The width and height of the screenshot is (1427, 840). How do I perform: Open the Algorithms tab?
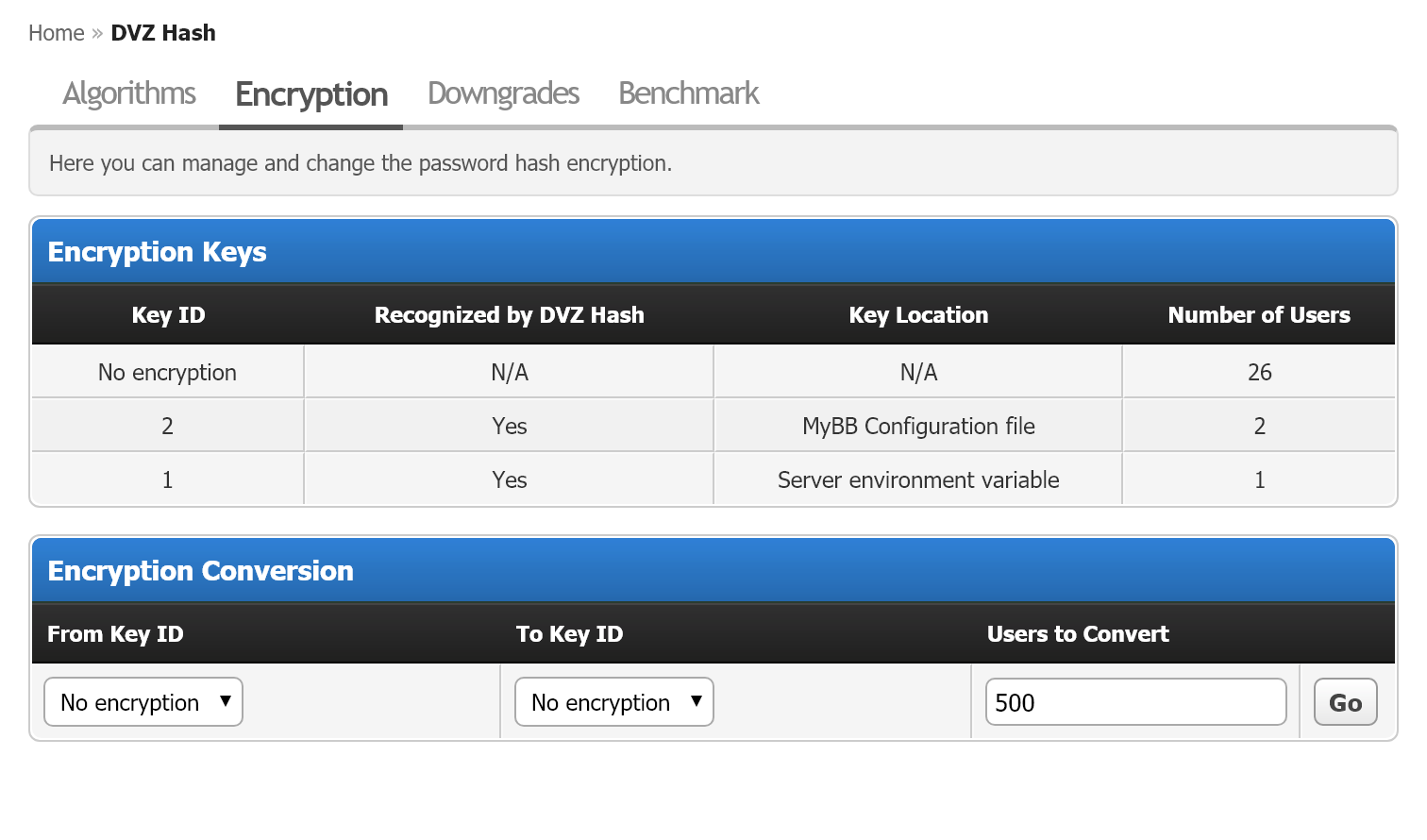coord(129,93)
